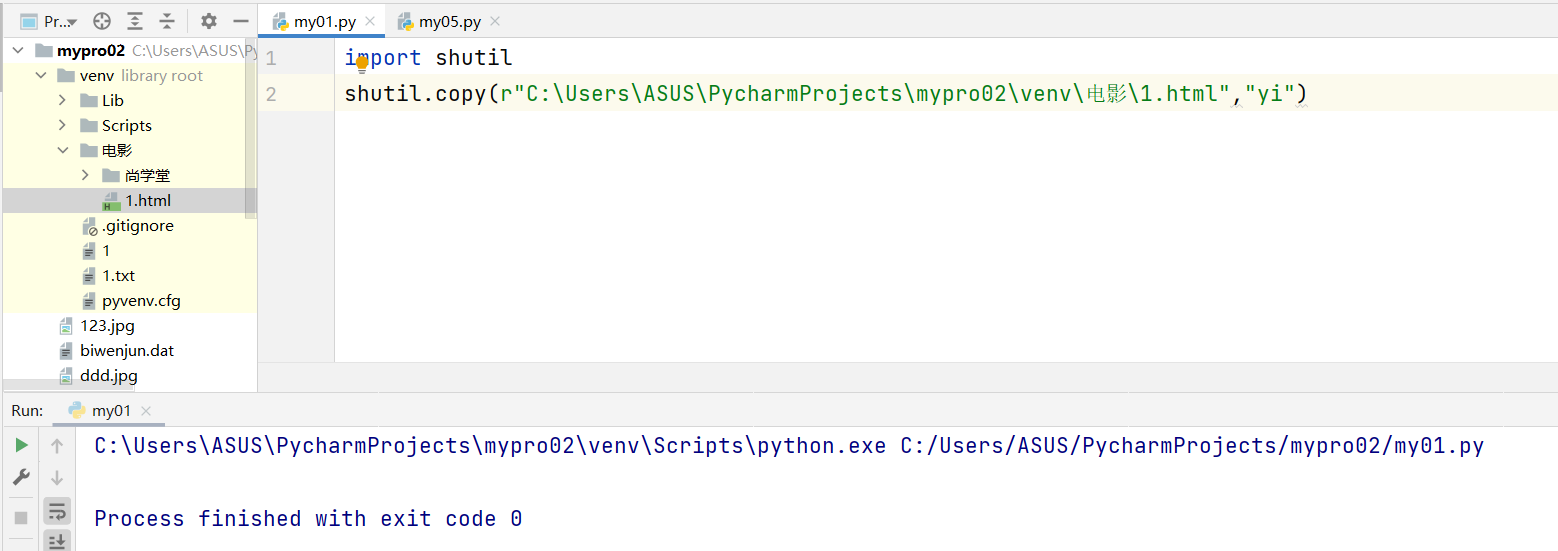Click the yellow lightbulb intention icon
This screenshot has height=551, width=1558.
pos(362,64)
